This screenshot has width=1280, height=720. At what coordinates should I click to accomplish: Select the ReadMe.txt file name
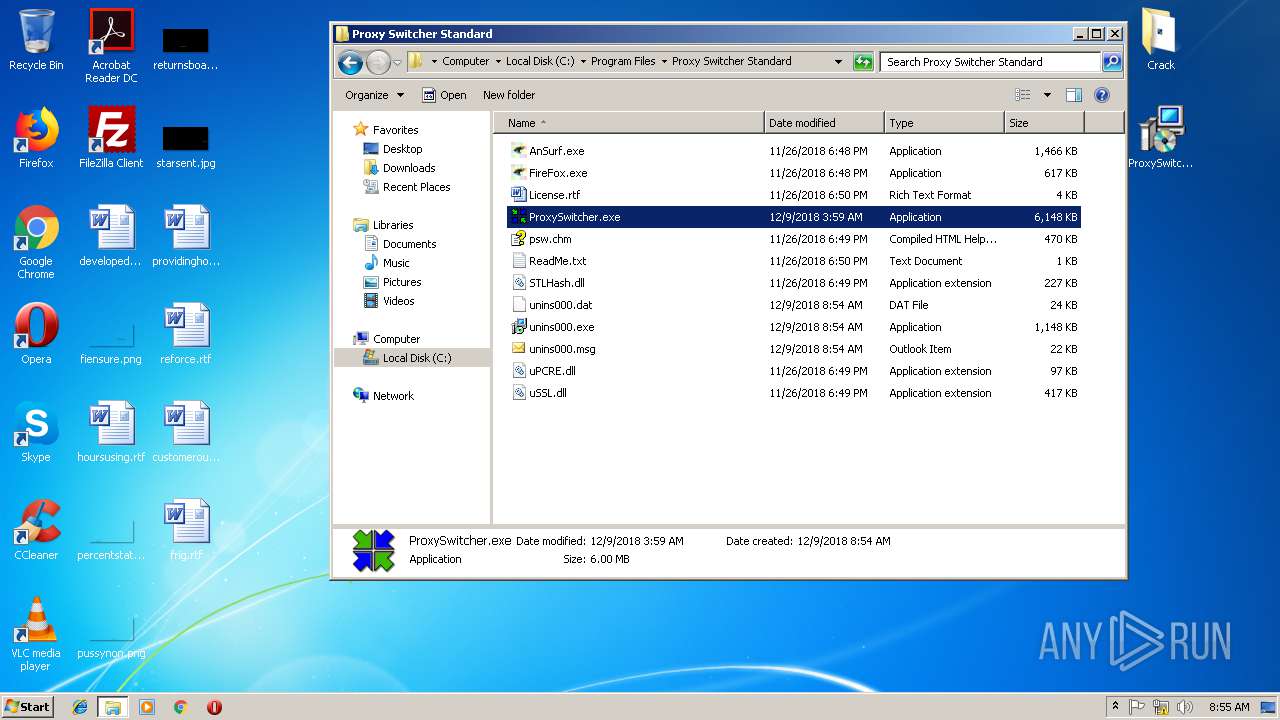(558, 261)
